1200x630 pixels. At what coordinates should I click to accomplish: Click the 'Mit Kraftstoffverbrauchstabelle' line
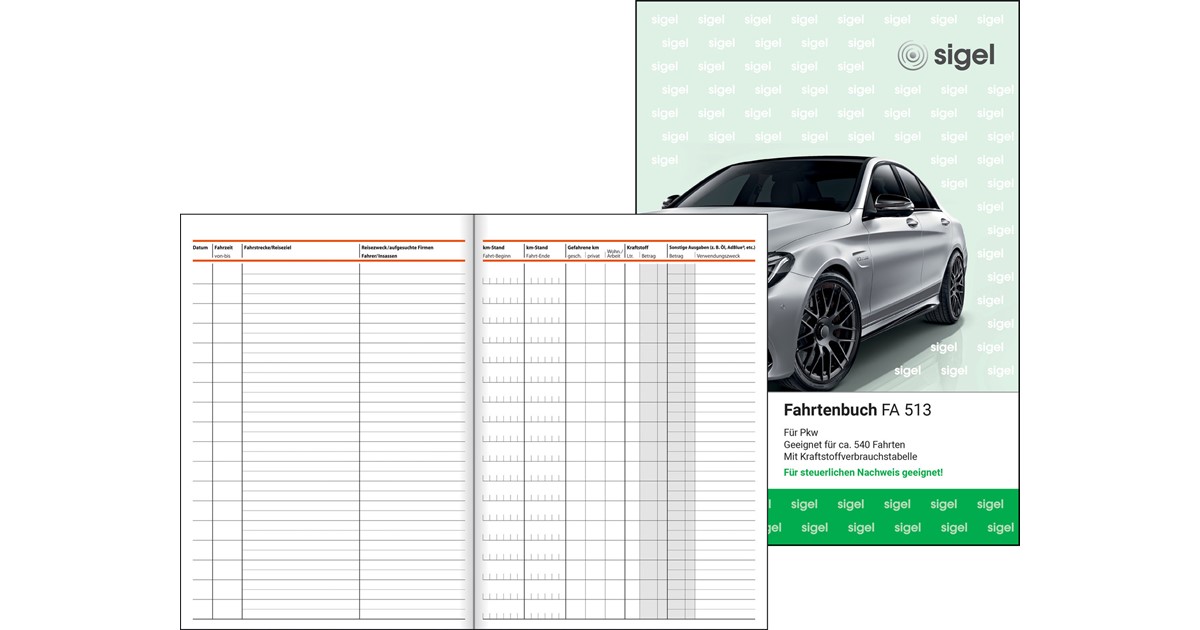(x=850, y=457)
